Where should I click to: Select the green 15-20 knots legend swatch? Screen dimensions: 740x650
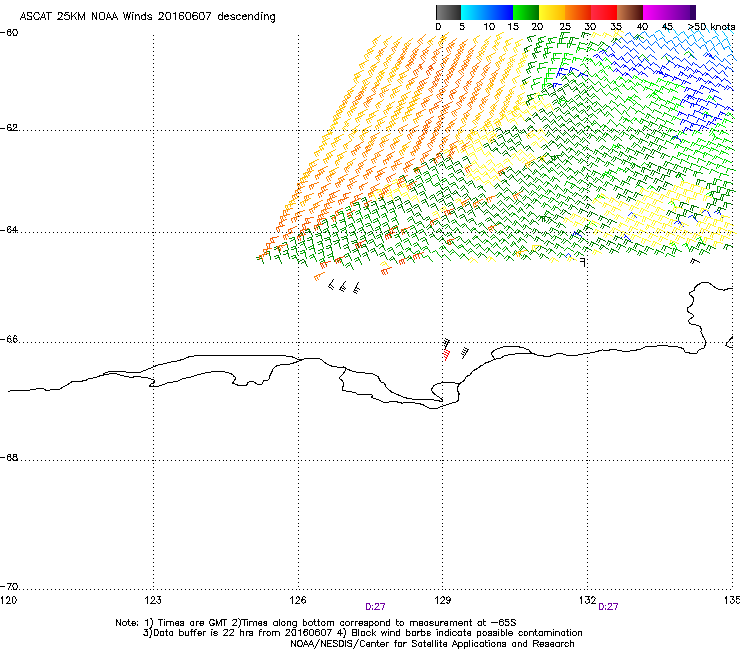526,12
